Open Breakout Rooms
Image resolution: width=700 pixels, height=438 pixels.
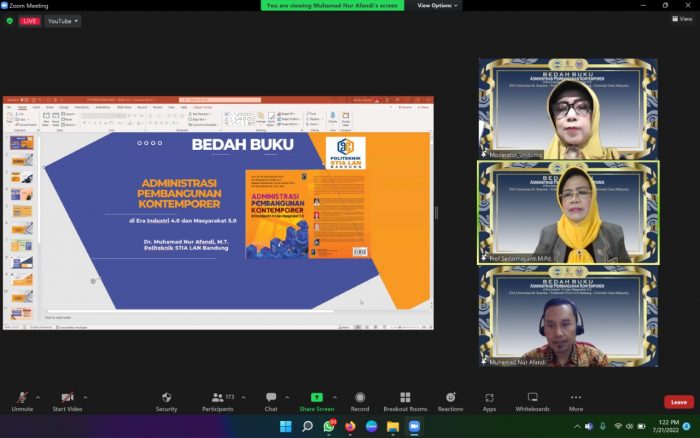pyautogui.click(x=405, y=398)
